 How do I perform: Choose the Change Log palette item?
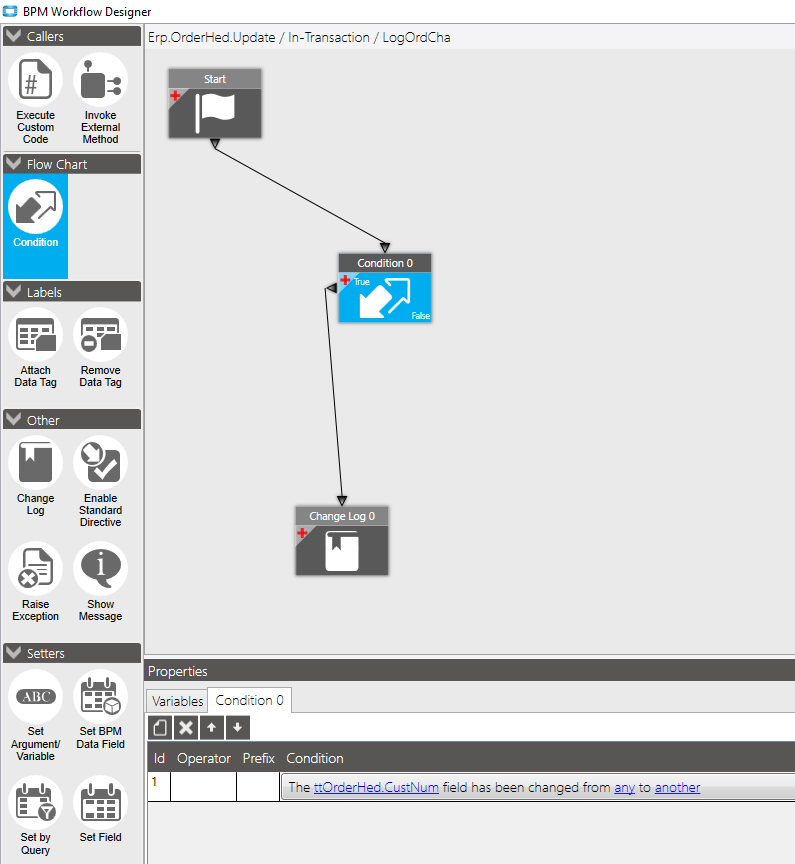click(35, 476)
